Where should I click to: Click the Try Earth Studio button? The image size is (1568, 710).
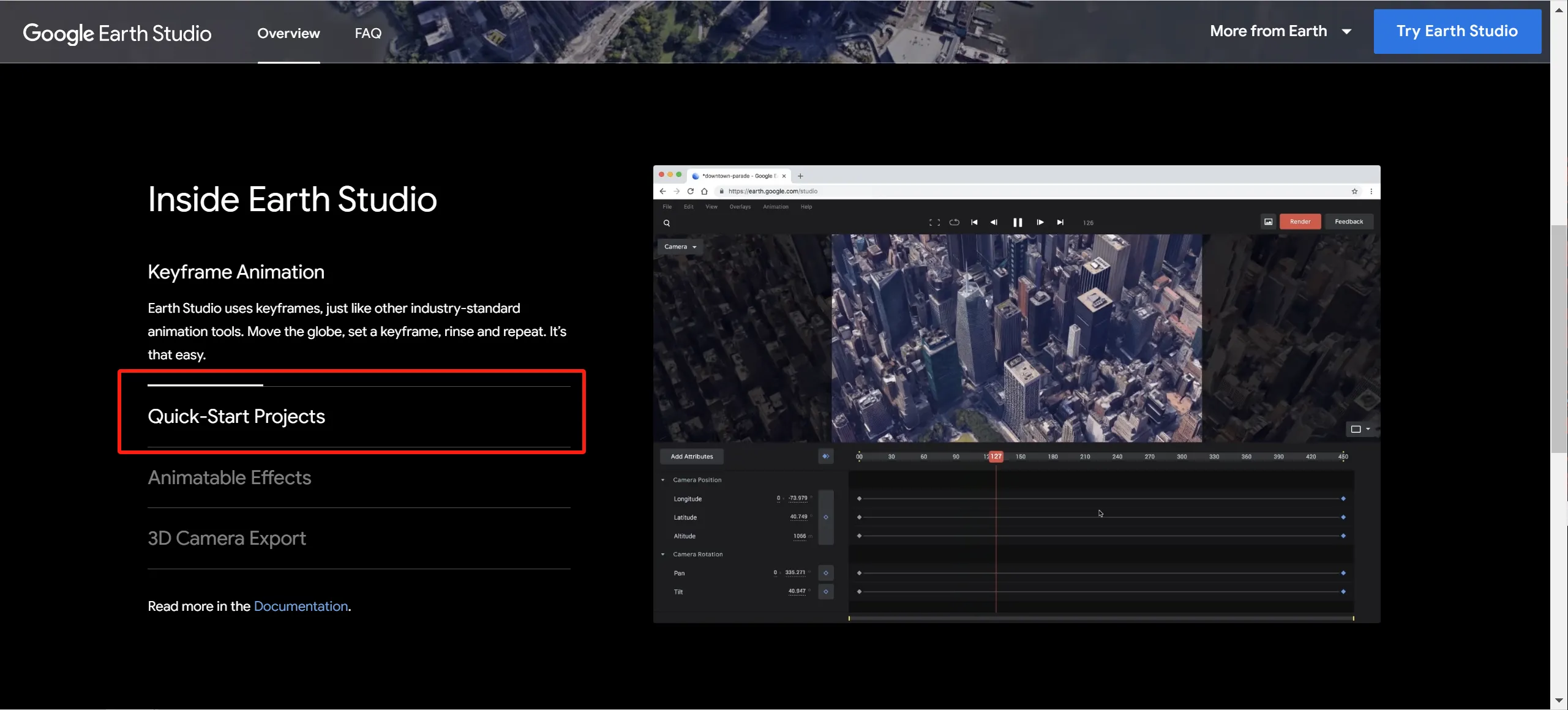1457,31
